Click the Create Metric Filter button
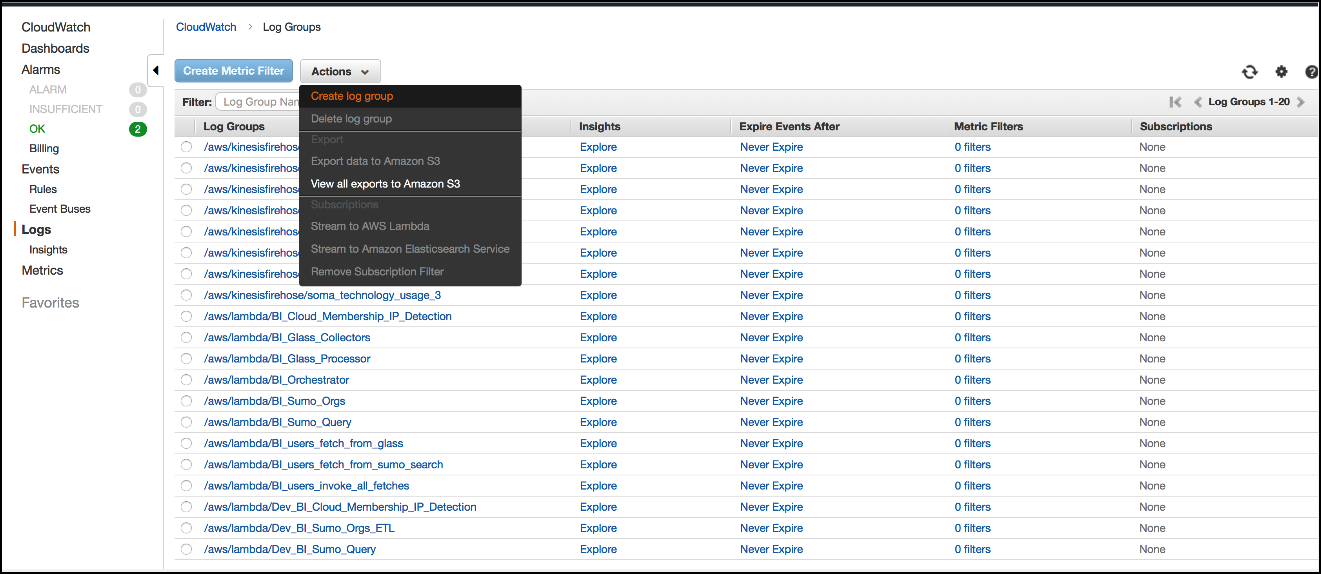 [x=234, y=71]
